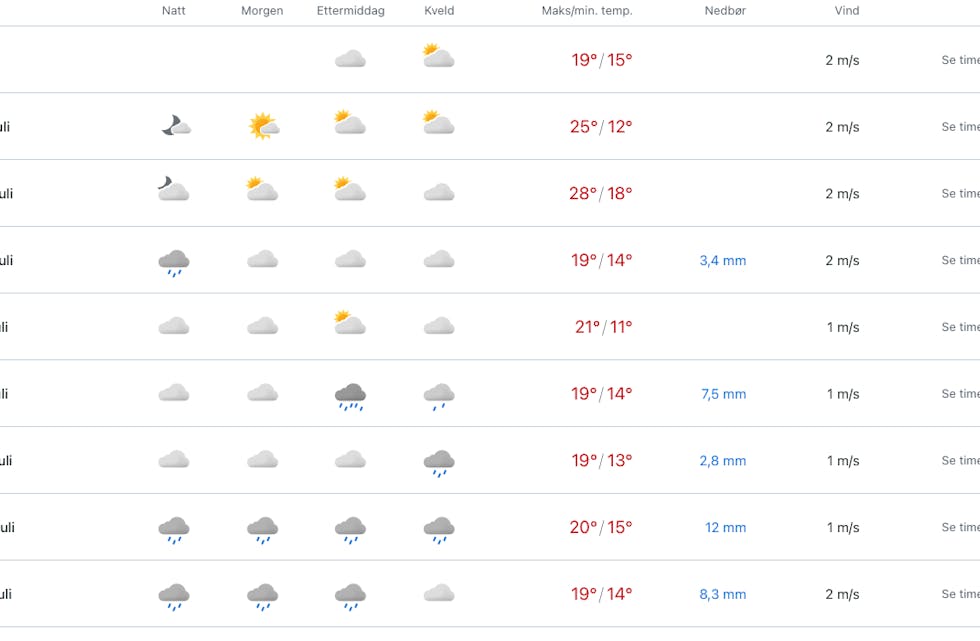Click the night rain icon in the 3,4 mm row
The image size is (980, 641).
pos(174,263)
